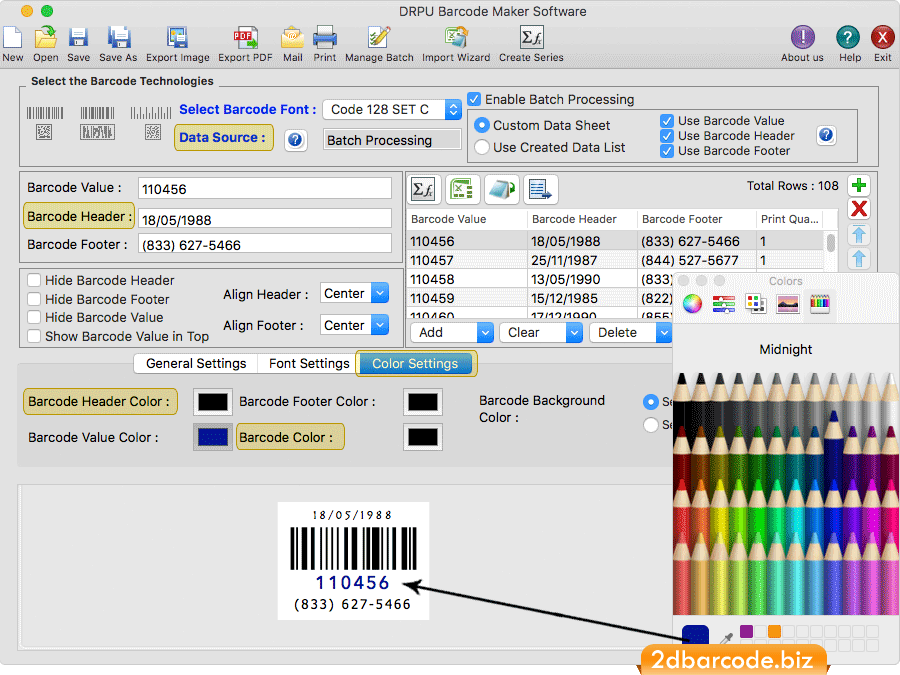900x675 pixels.
Task: Click Barcode Footer input field
Action: pyautogui.click(x=265, y=244)
